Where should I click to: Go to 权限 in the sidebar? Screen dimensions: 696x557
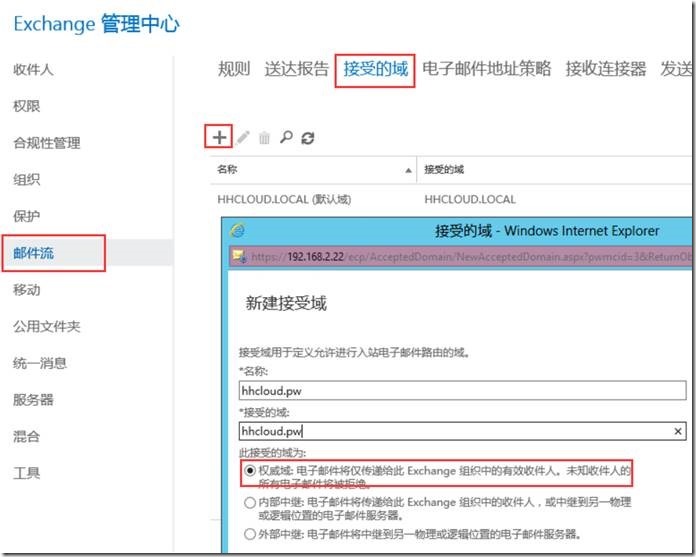coord(27,106)
